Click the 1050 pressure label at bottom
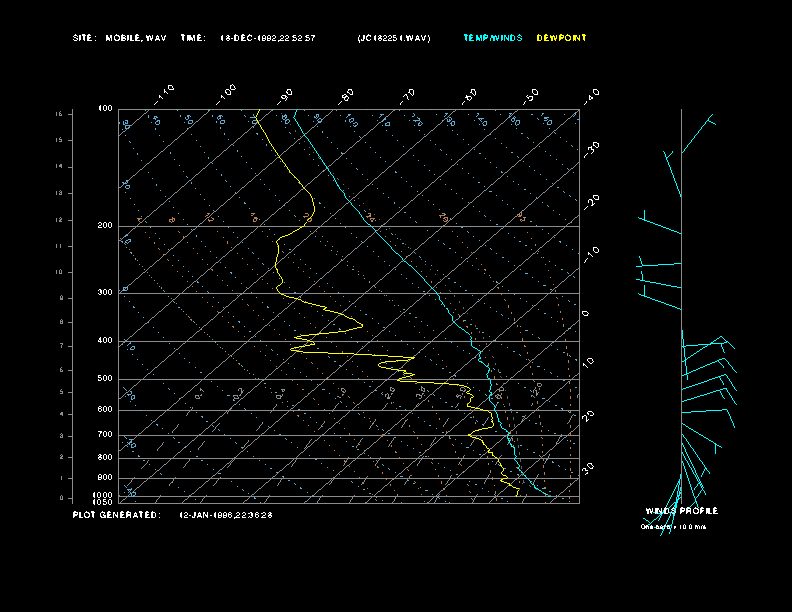Screen dimensions: 792x612 104,502
